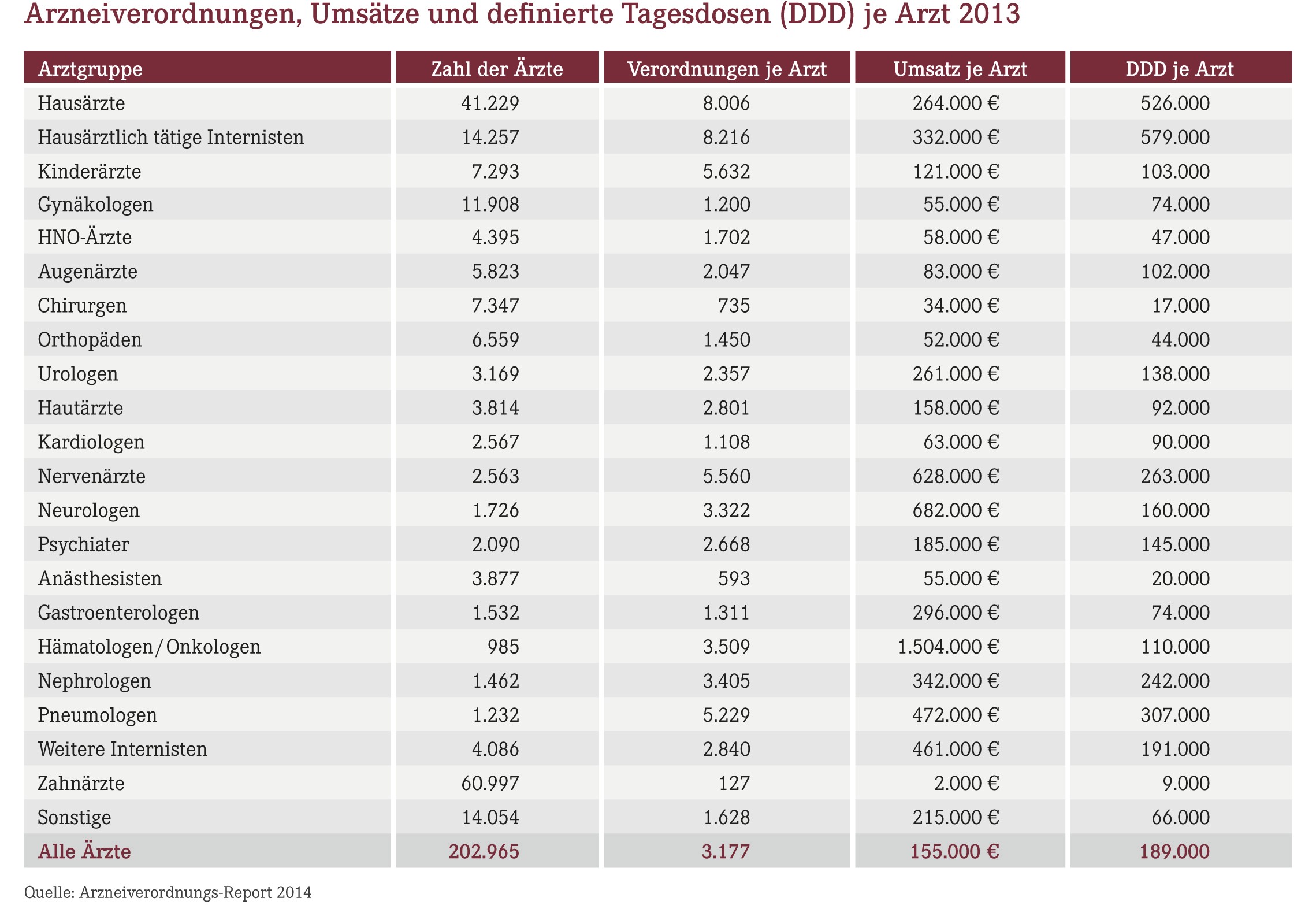
Task: Click the '121.000 €' Umsatz cell
Action: click(956, 172)
